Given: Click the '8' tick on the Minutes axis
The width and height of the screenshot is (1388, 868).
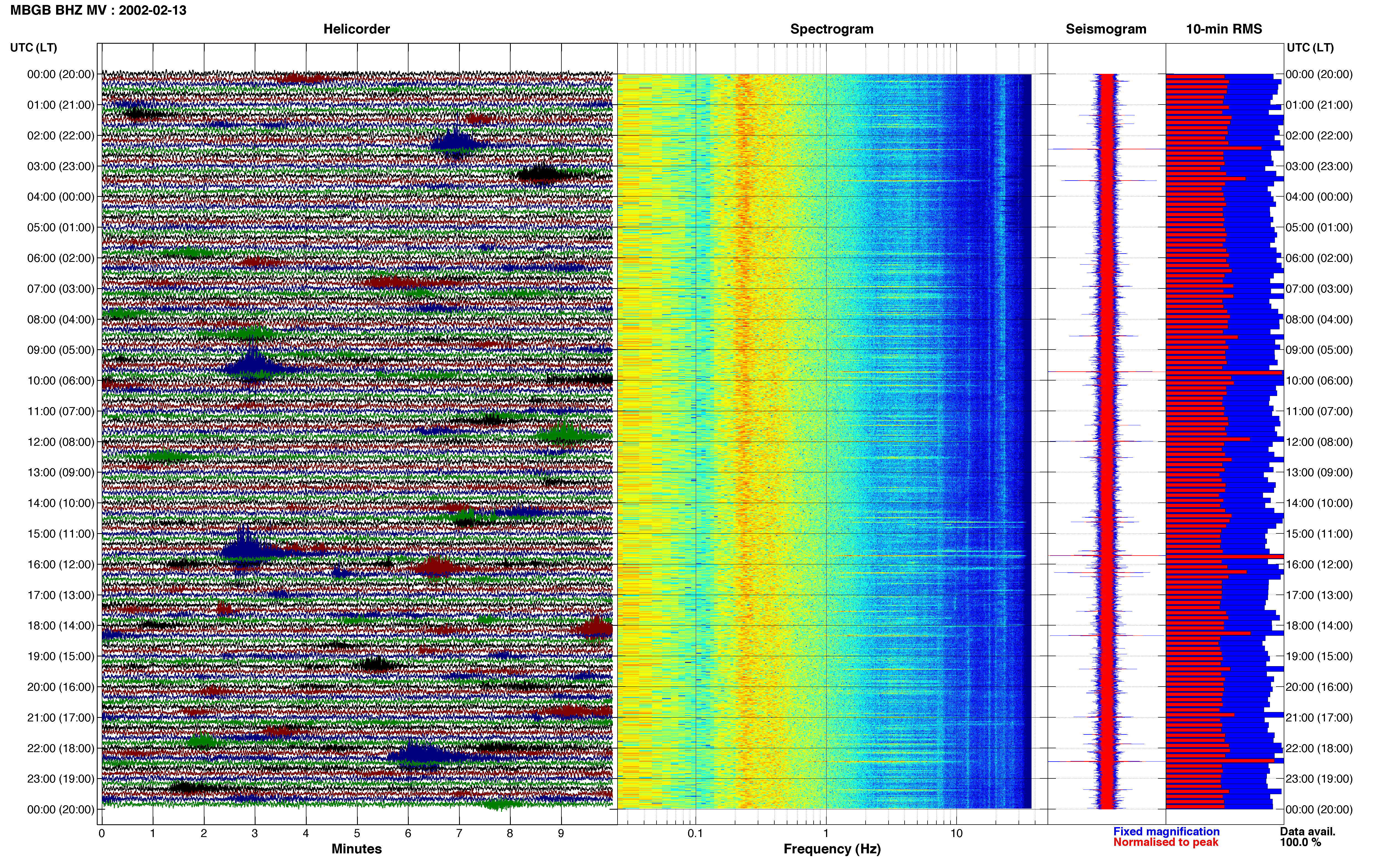Looking at the screenshot, I should [x=510, y=833].
